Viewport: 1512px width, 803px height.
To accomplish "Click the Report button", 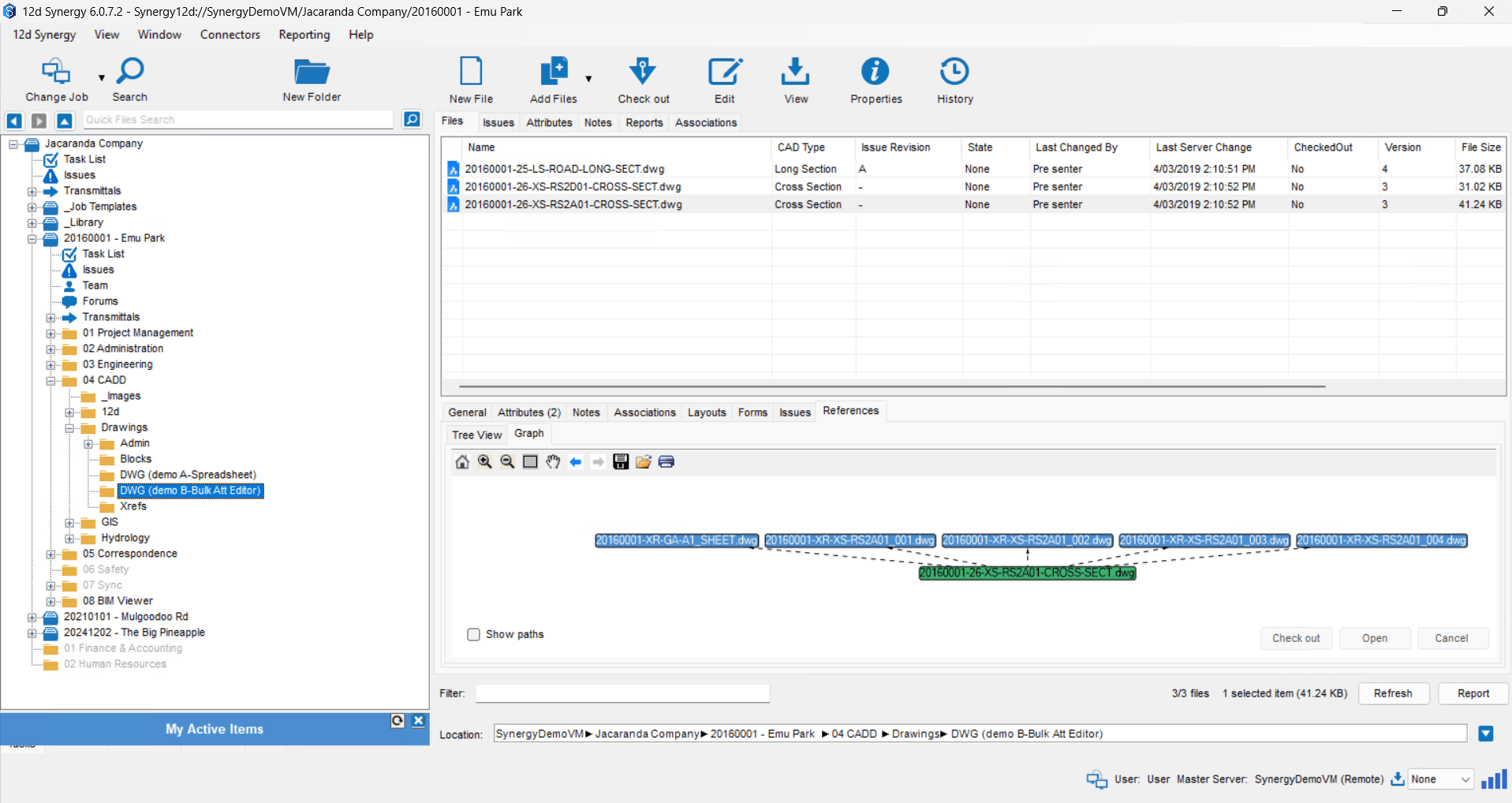I will click(x=1473, y=693).
